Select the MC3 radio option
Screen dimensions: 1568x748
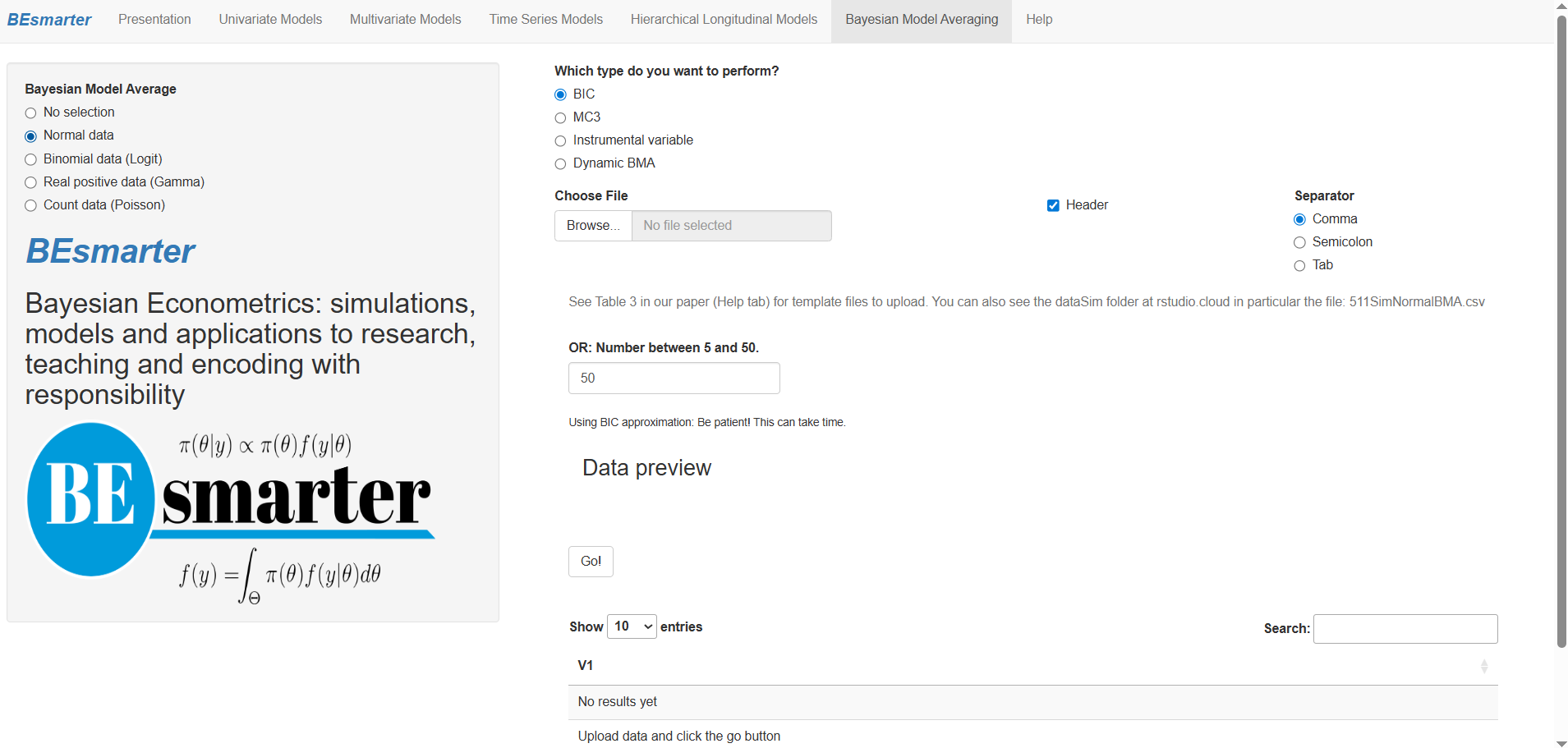pos(561,117)
